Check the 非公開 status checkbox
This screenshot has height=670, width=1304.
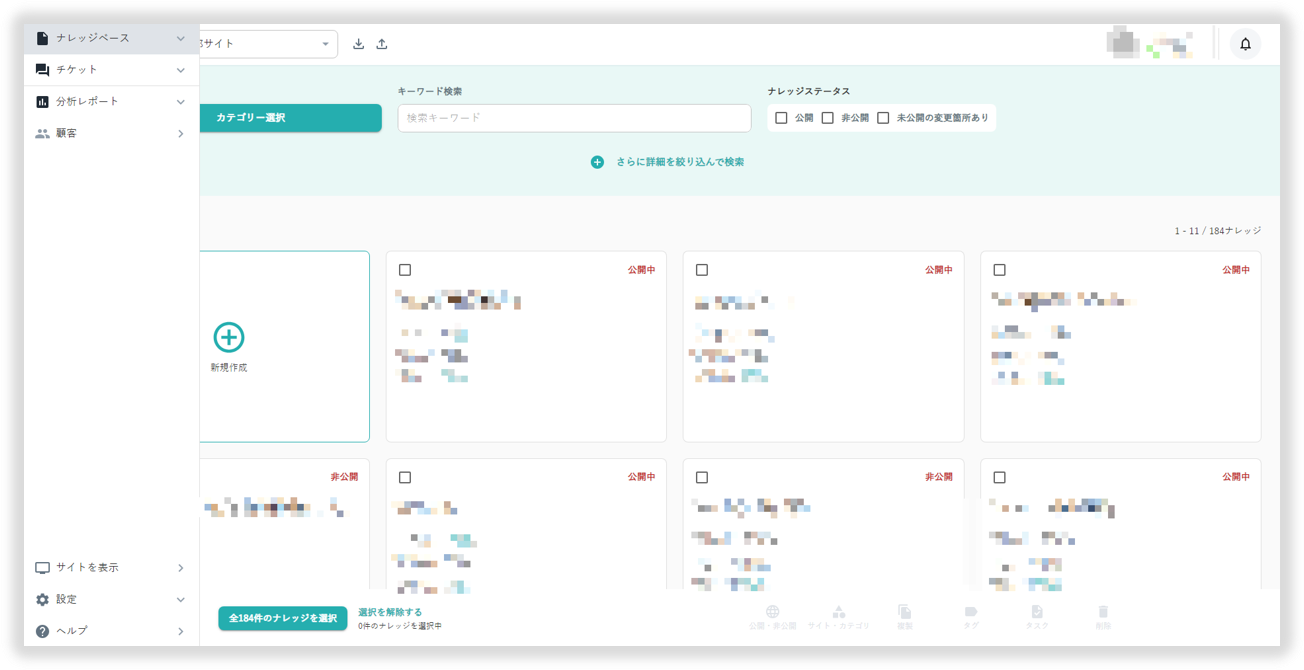828,118
